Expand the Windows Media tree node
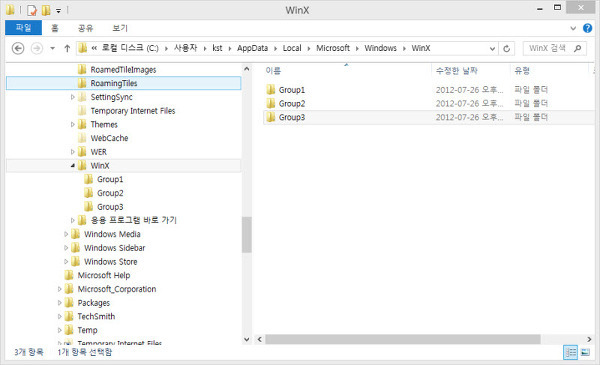Image resolution: width=600 pixels, height=365 pixels. click(66, 234)
